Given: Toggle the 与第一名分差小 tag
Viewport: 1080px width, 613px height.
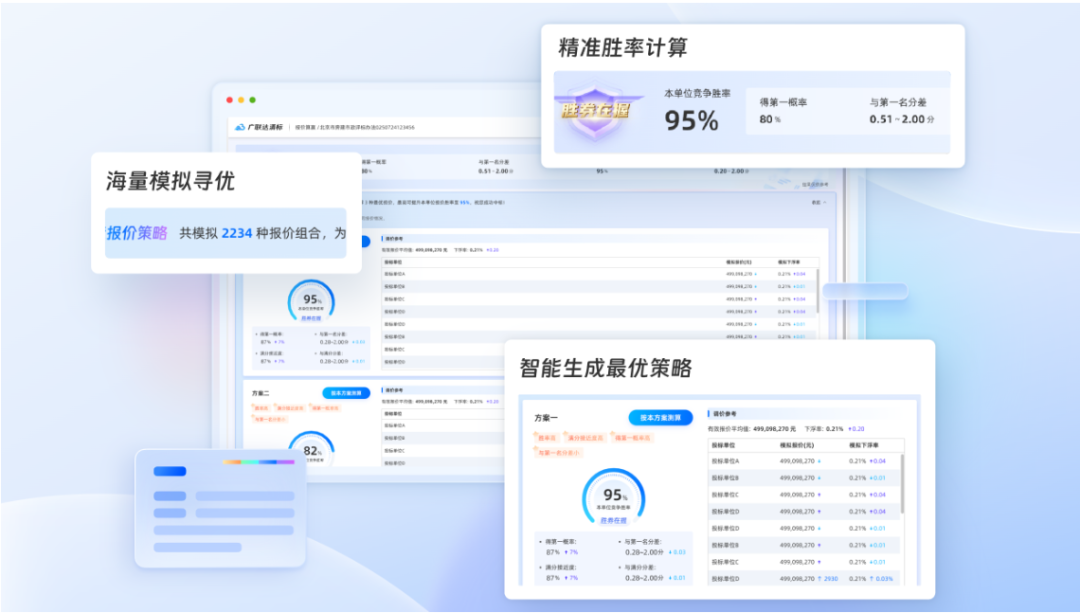Looking at the screenshot, I should pos(558,454).
